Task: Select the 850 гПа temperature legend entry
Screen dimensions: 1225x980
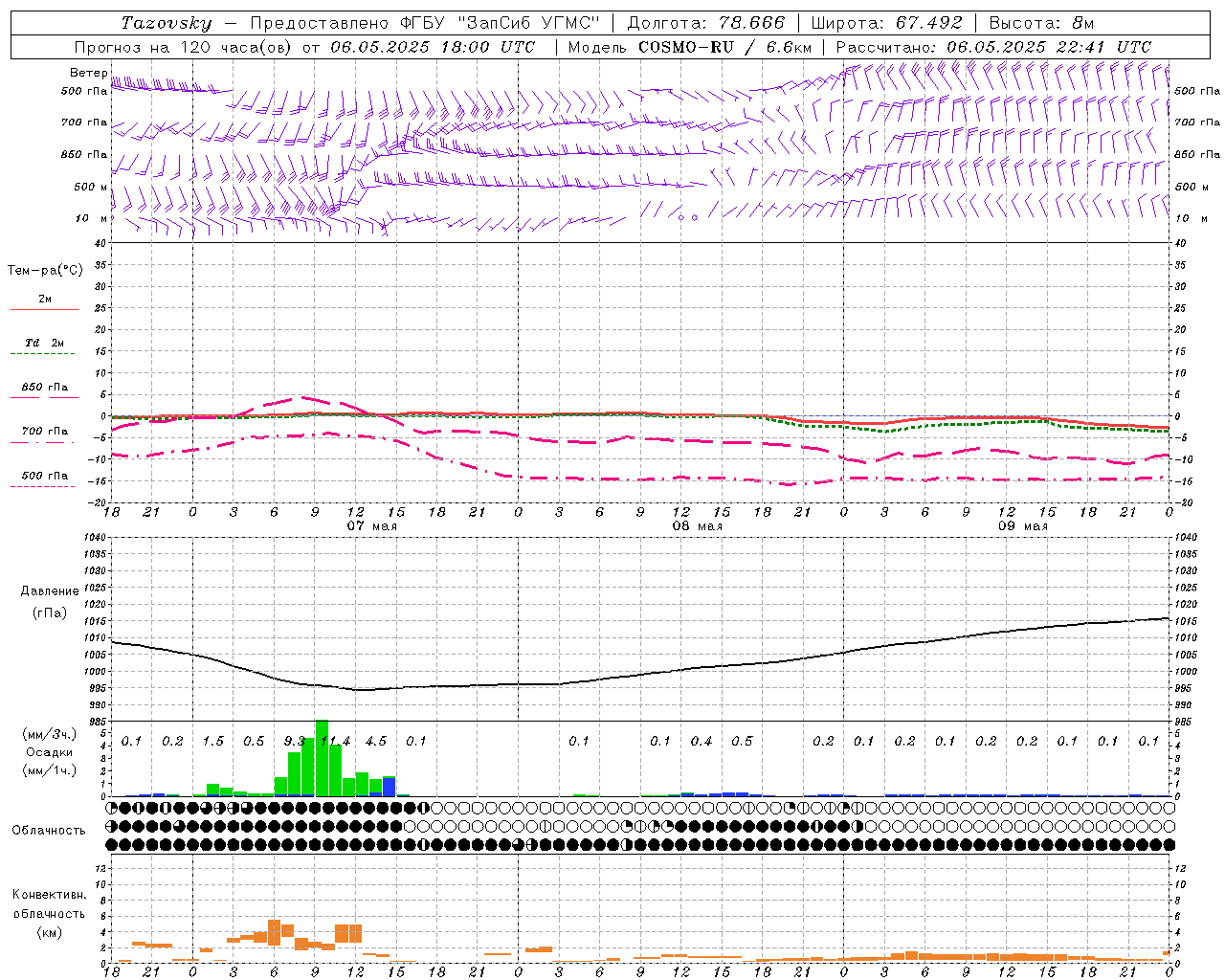Action: 45,388
